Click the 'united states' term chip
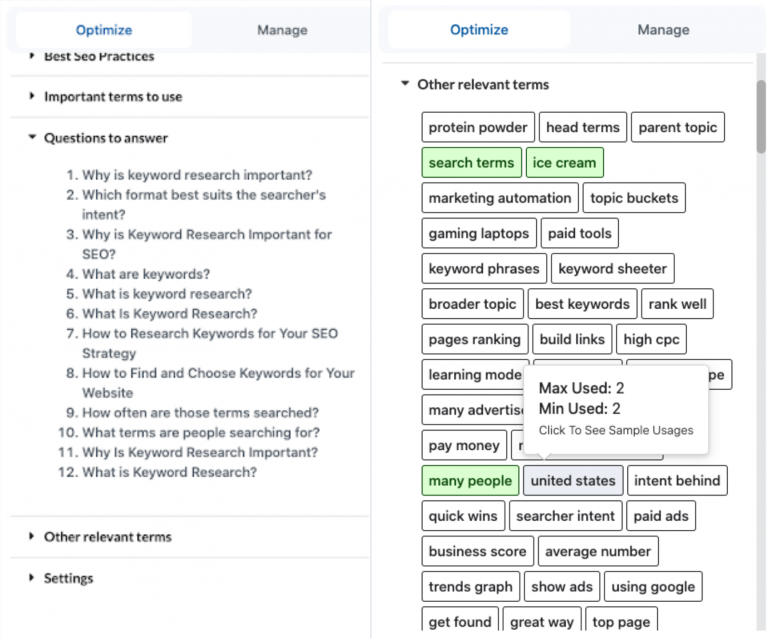 [573, 481]
